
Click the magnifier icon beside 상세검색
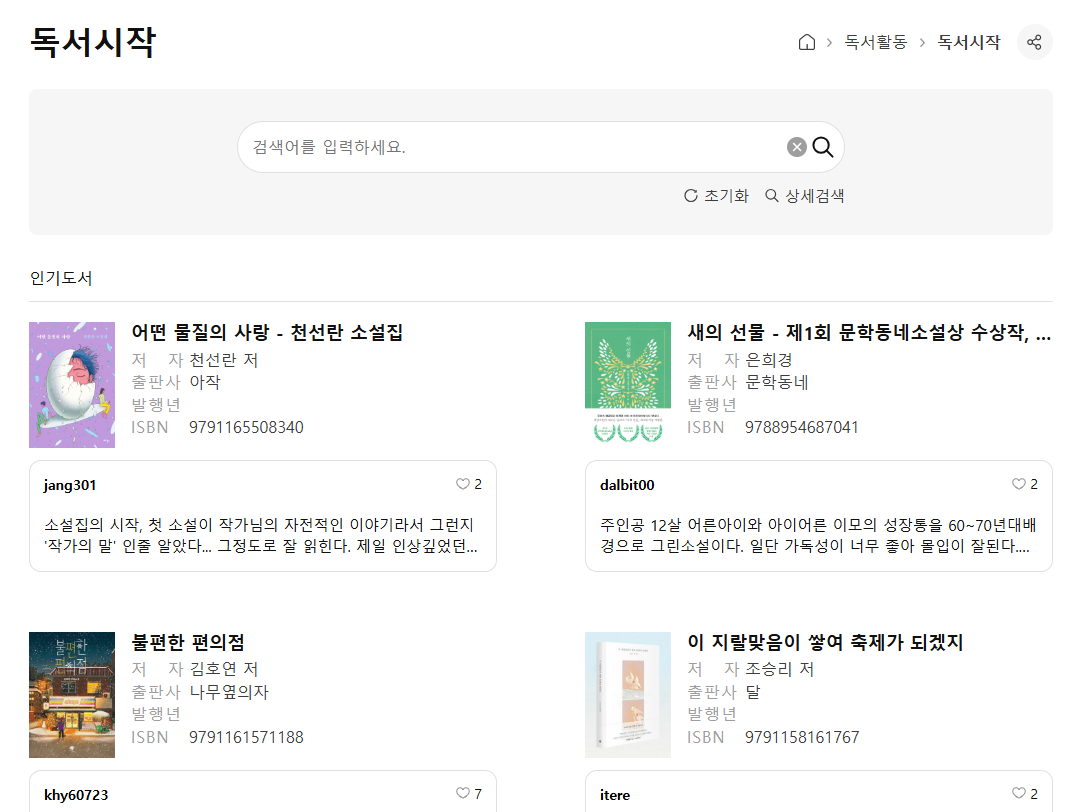[771, 195]
